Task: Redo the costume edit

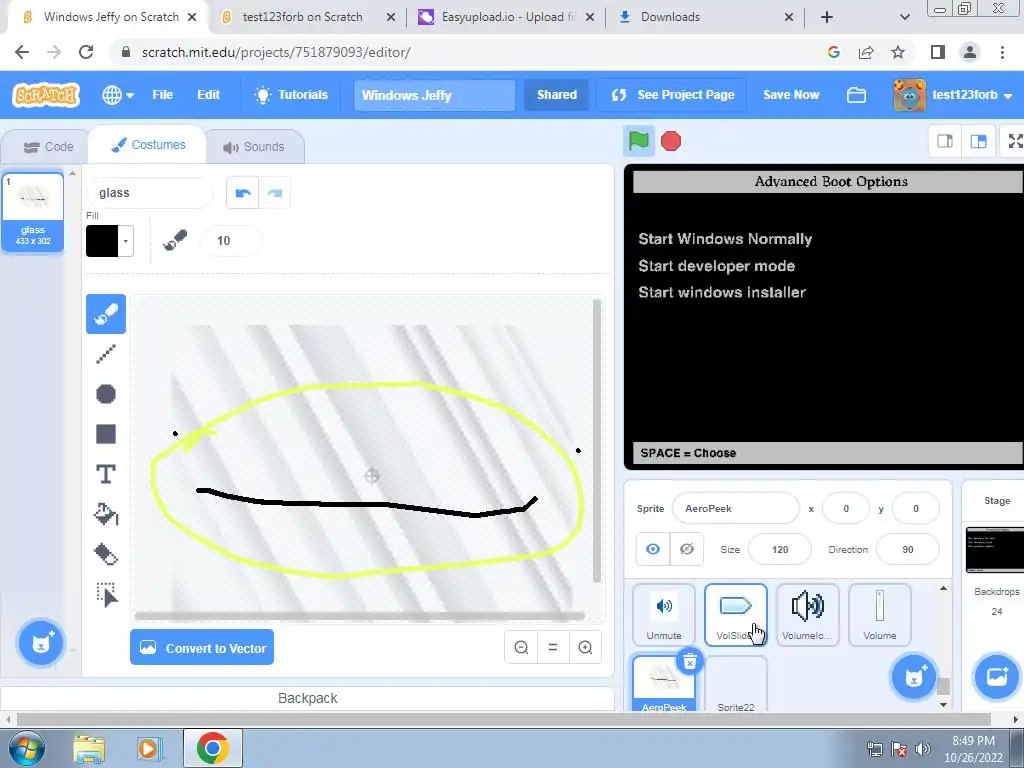Action: 274,193
